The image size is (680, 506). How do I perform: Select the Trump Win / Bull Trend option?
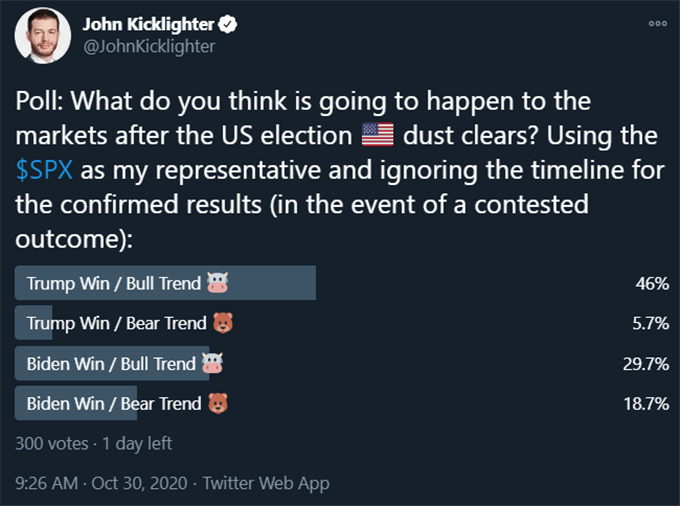(x=342, y=283)
